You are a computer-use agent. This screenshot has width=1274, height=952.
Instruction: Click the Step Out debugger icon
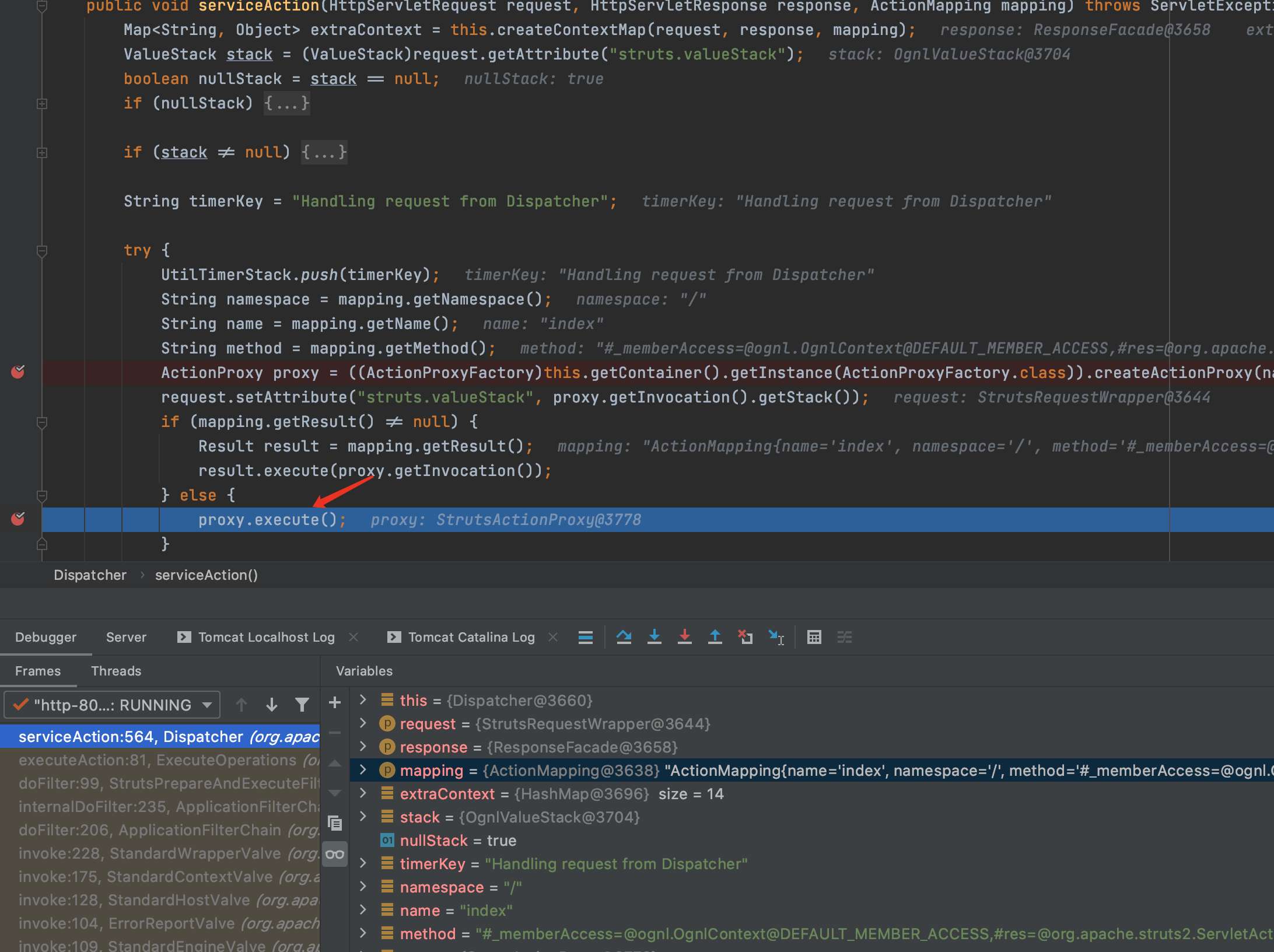[x=715, y=637]
